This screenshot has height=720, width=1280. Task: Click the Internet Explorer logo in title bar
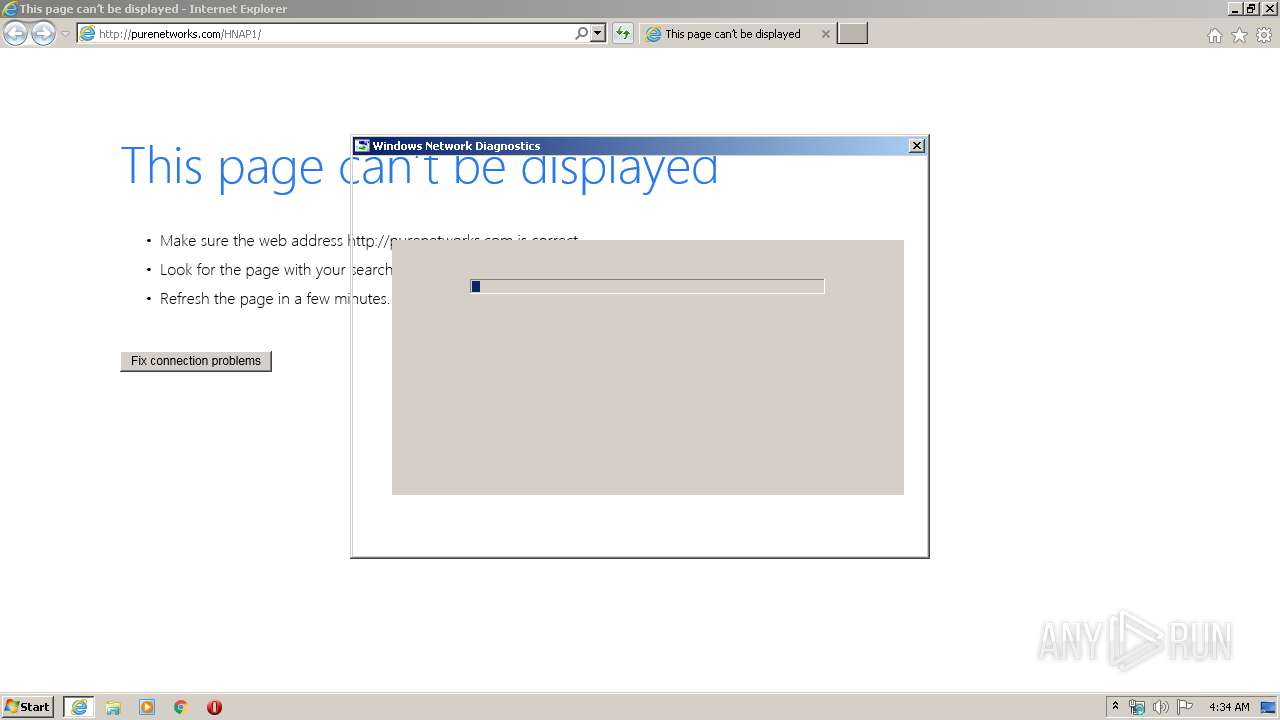[x=10, y=9]
